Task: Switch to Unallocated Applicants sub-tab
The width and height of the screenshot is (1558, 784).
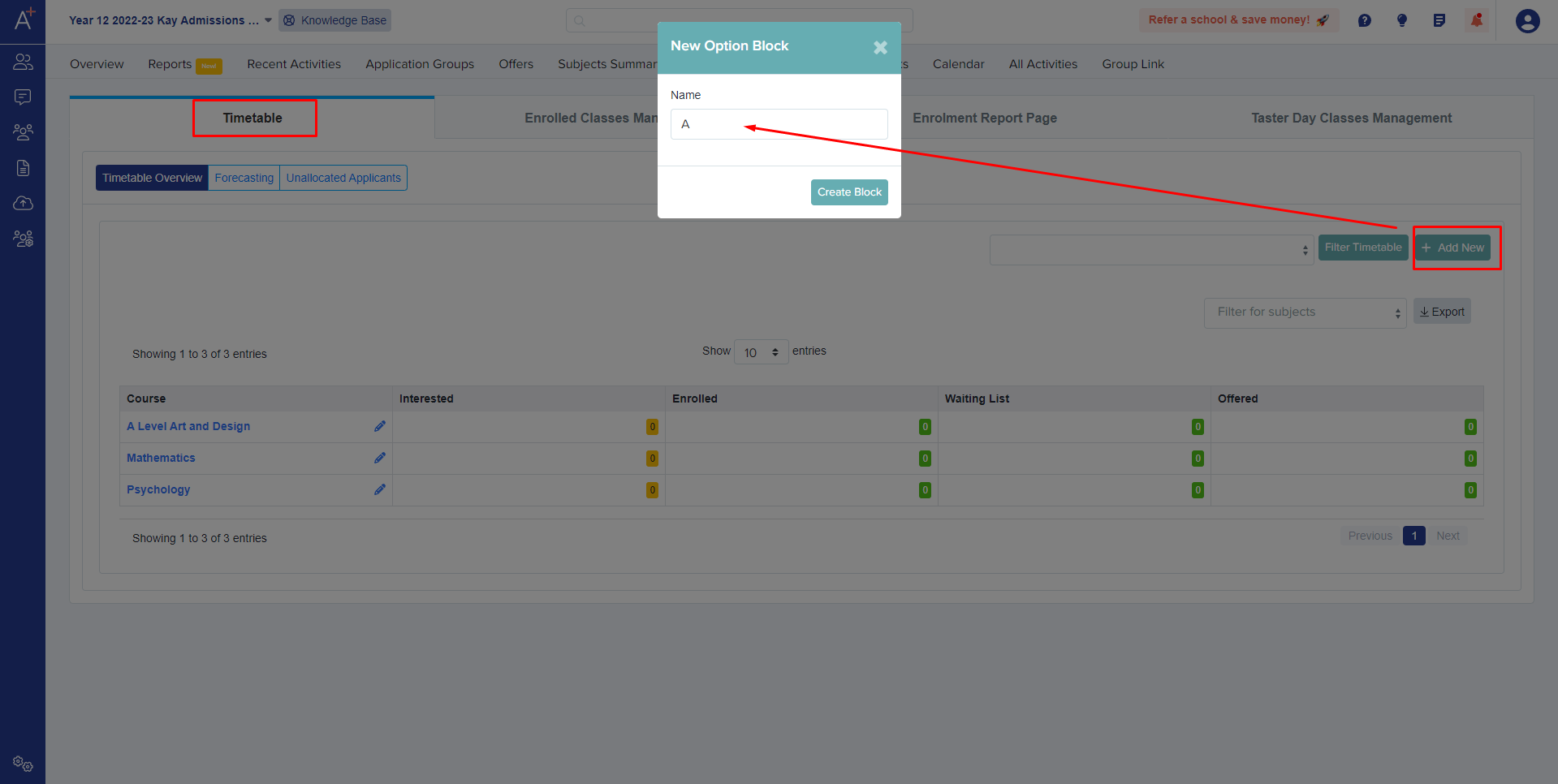Action: pyautogui.click(x=343, y=178)
